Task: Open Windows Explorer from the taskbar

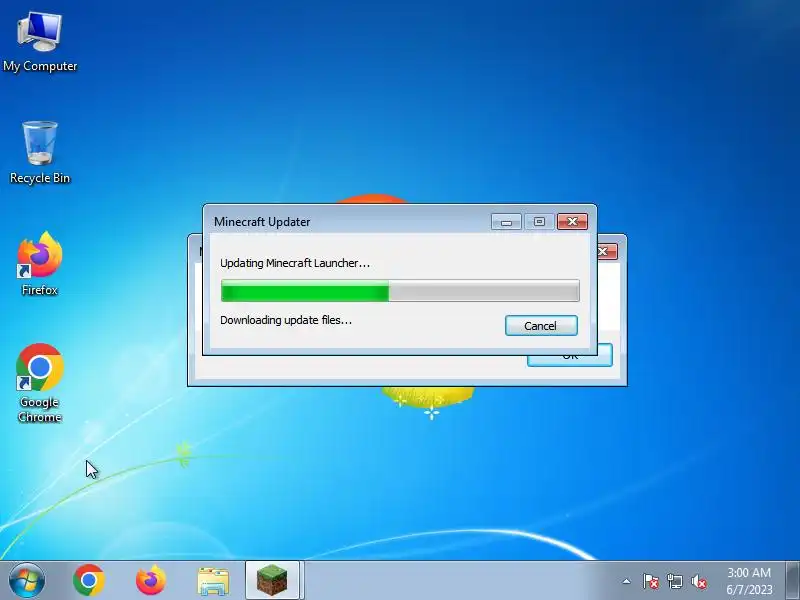Action: click(x=213, y=581)
